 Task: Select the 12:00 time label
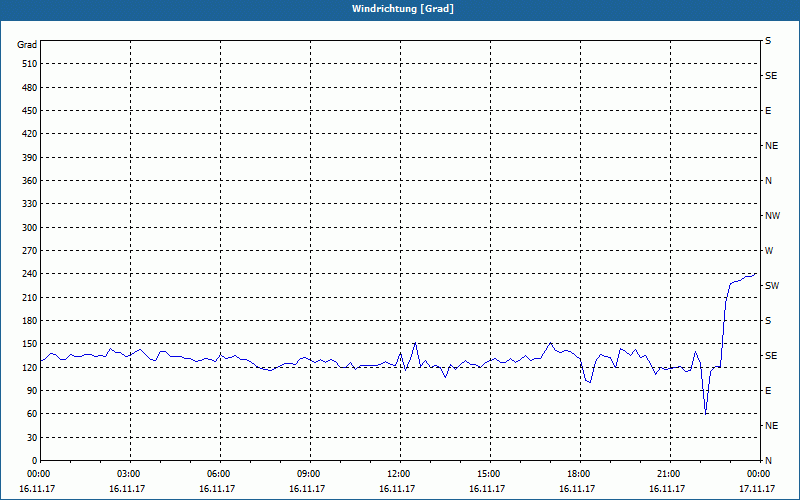pos(401,474)
